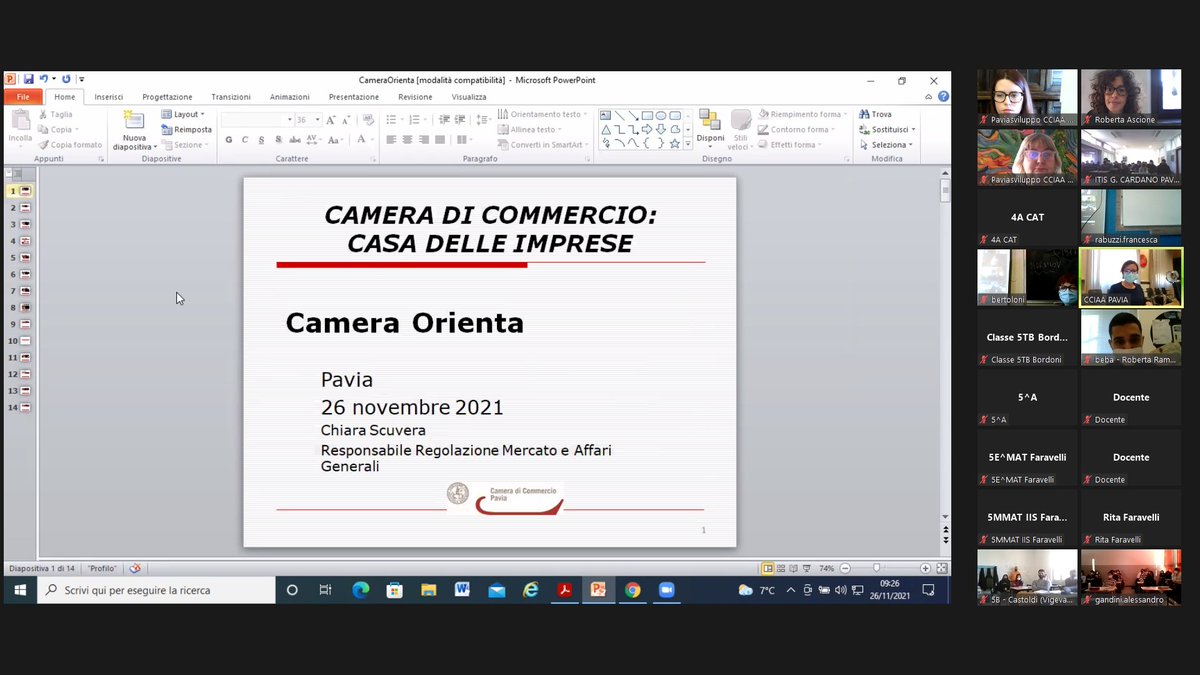Open the File tab
1200x675 pixels.
pyautogui.click(x=23, y=97)
